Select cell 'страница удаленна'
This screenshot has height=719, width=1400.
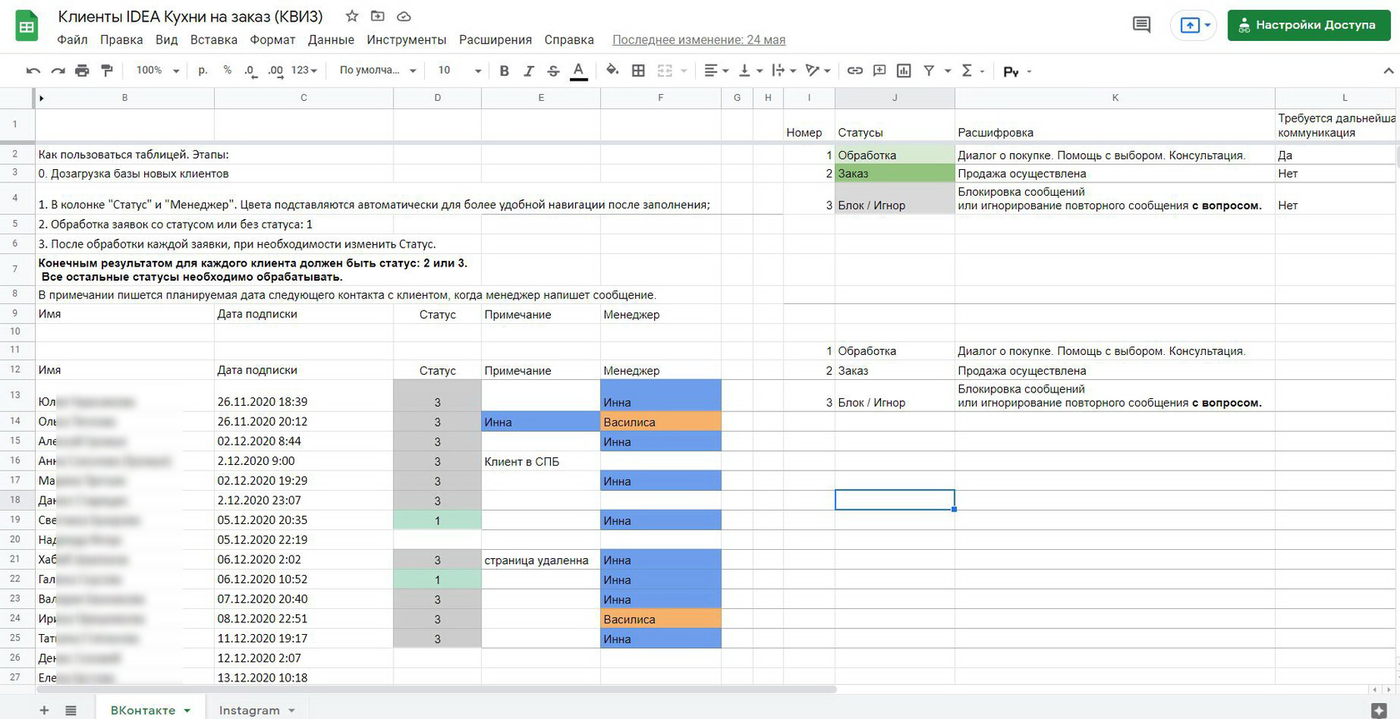541,560
